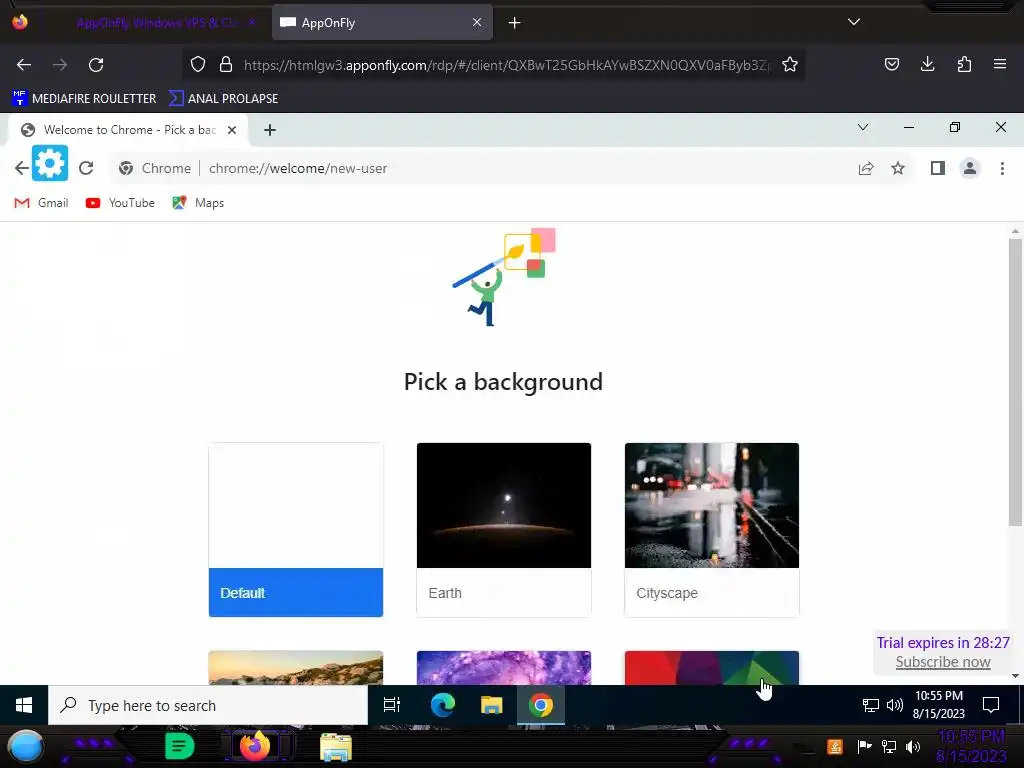Click Type here to search box

pos(208,705)
